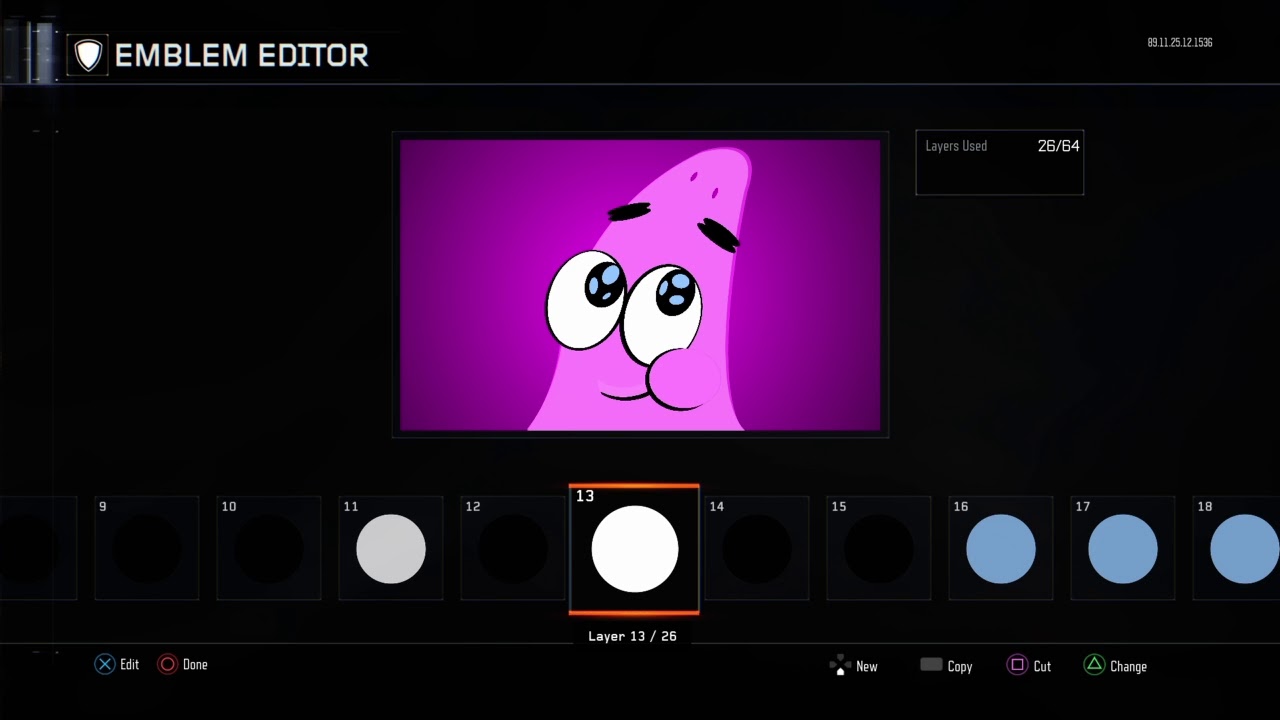This screenshot has width=1280, height=720.
Task: Click the Copy label
Action: point(960,667)
